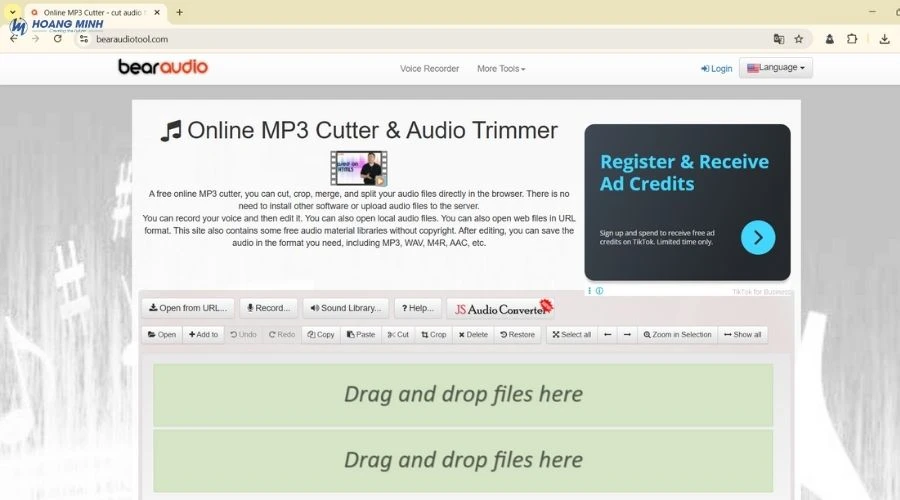Screen dimensions: 900x500
Task: Open the Sound Library
Action: pyautogui.click(x=345, y=308)
